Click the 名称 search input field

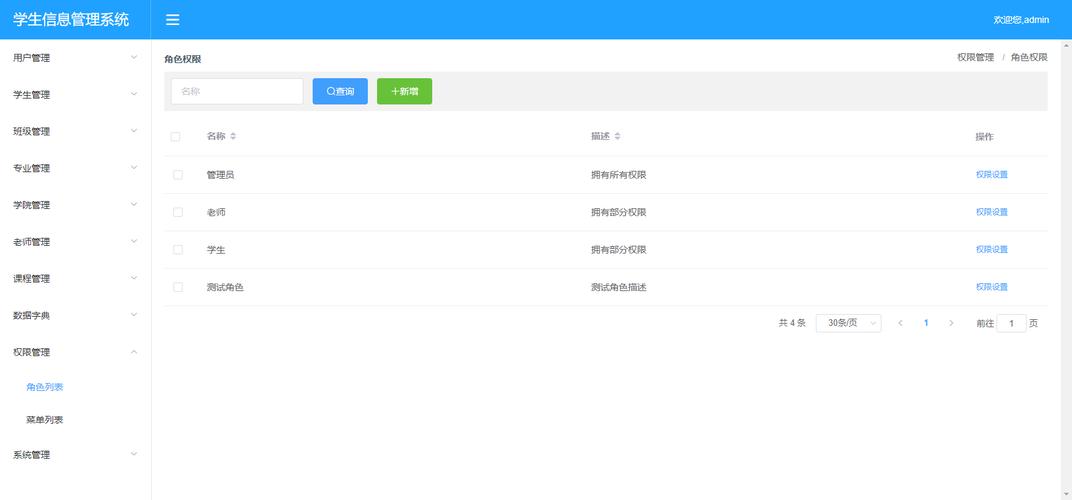coord(237,91)
